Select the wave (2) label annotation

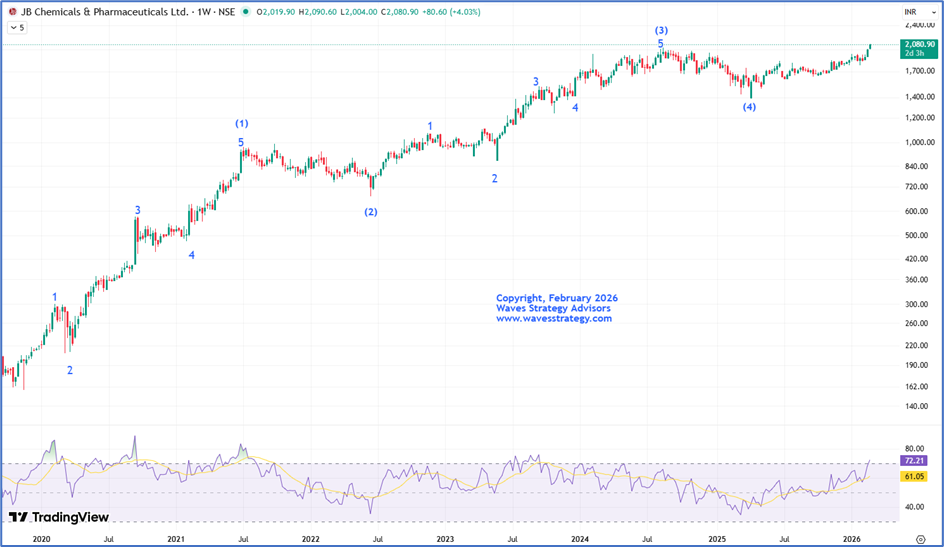[371, 212]
